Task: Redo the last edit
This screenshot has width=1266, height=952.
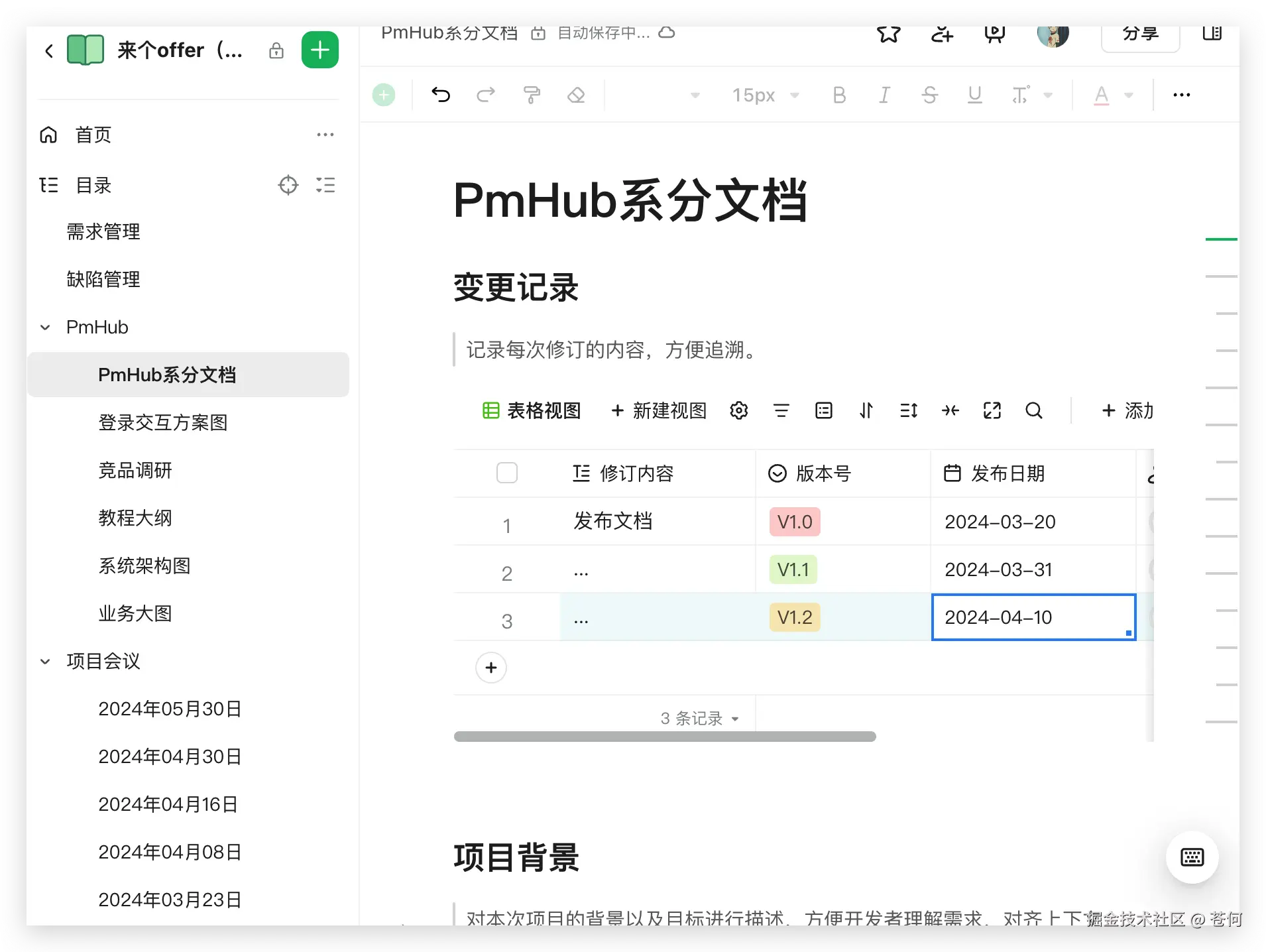Action: click(486, 95)
